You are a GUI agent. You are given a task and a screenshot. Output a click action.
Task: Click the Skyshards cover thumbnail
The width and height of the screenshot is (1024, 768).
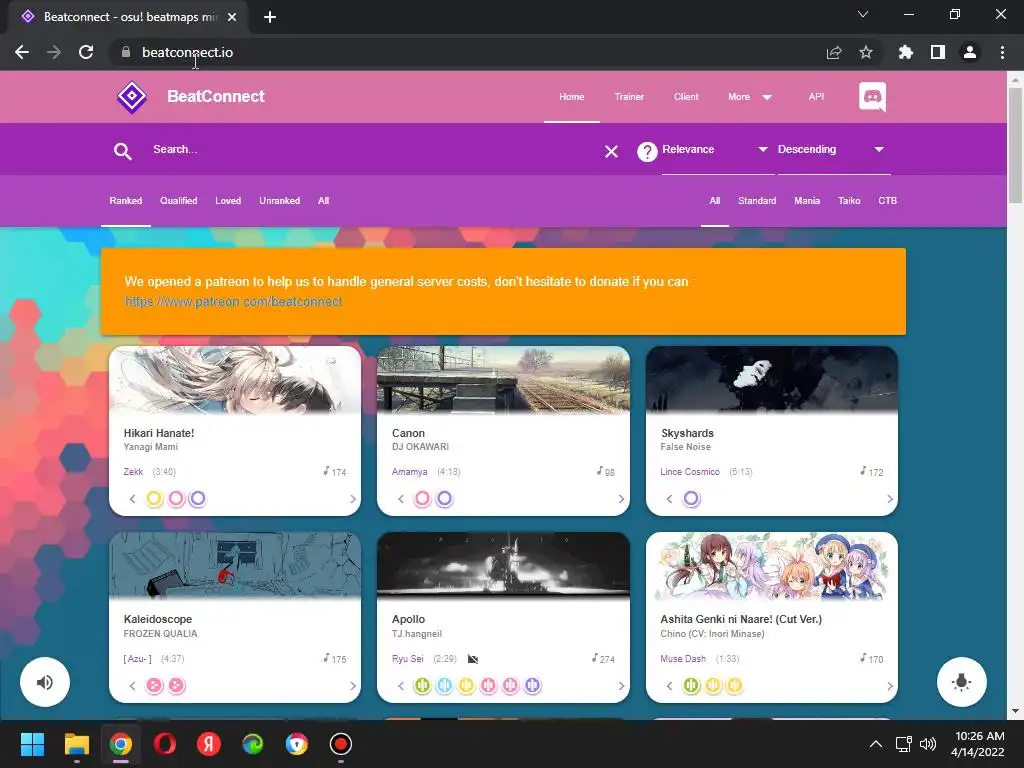click(772, 380)
